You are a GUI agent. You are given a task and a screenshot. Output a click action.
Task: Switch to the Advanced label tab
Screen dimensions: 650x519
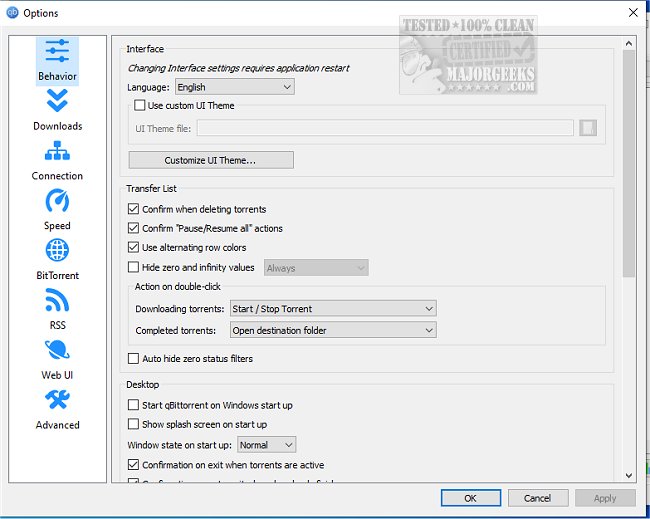[57, 425]
